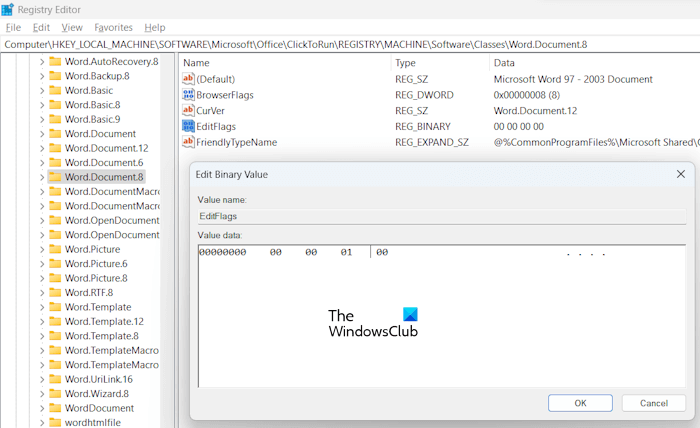The image size is (700, 428).
Task: Select the EditFlags binary value icon
Action: click(x=188, y=126)
